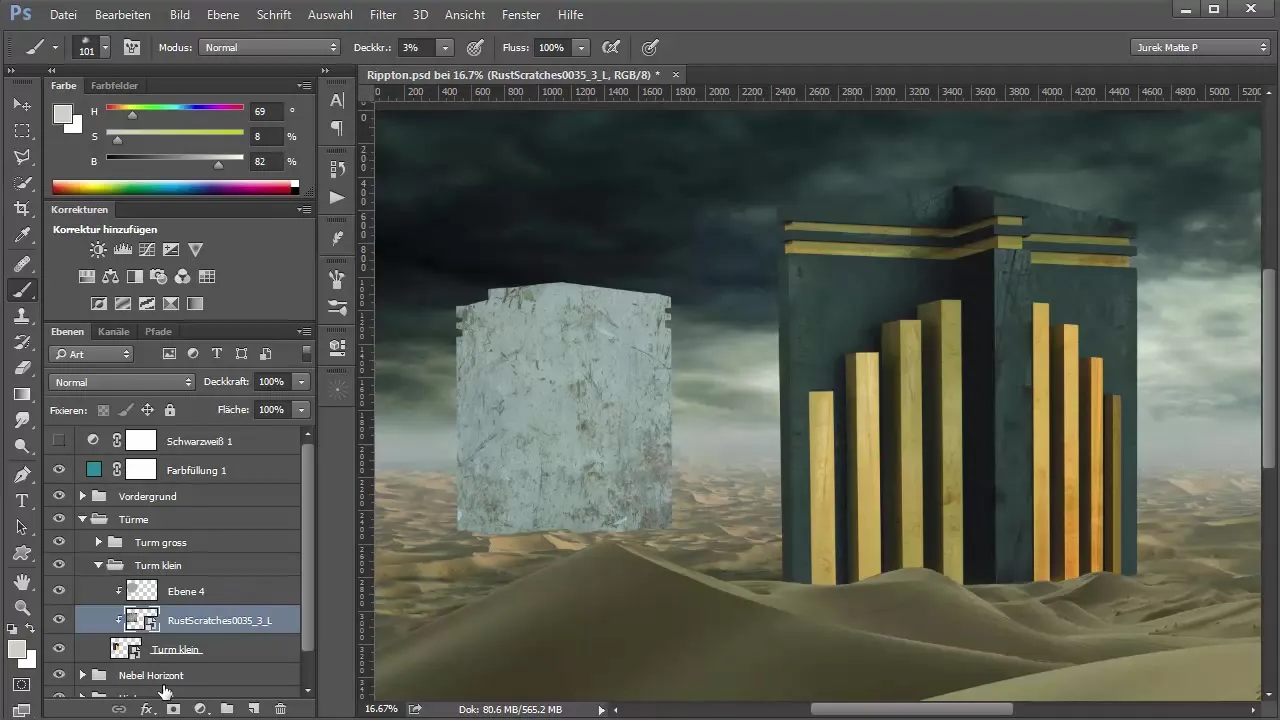
Task: Create new layer icon in Layers panel
Action: coord(254,708)
